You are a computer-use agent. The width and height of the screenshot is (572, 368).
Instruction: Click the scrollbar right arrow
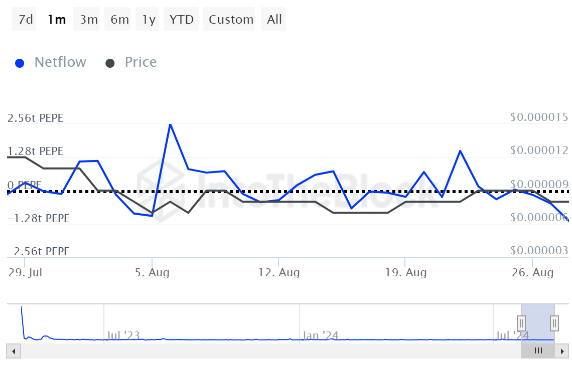click(x=562, y=351)
